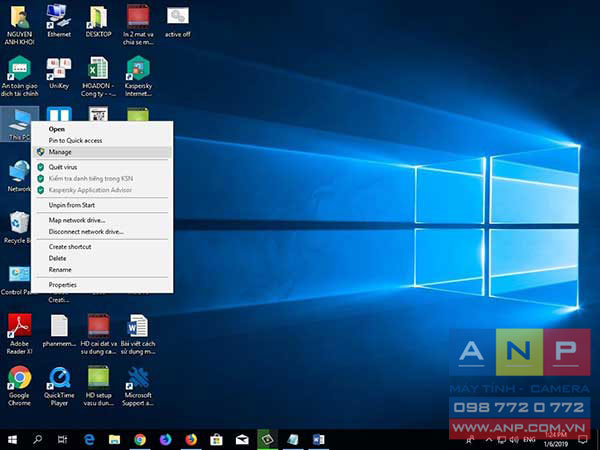This screenshot has width=600, height=450.
Task: Select the 'HD cai dat va su dung ca...' file
Action: [98, 334]
